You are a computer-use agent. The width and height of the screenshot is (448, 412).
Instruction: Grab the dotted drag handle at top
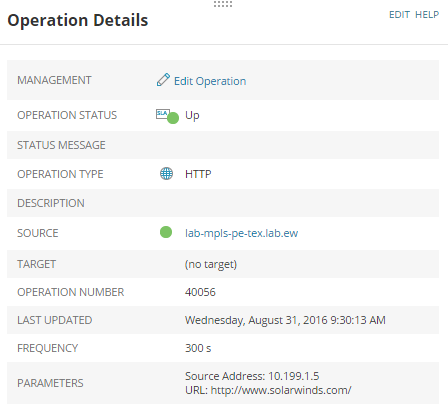coord(223,4)
